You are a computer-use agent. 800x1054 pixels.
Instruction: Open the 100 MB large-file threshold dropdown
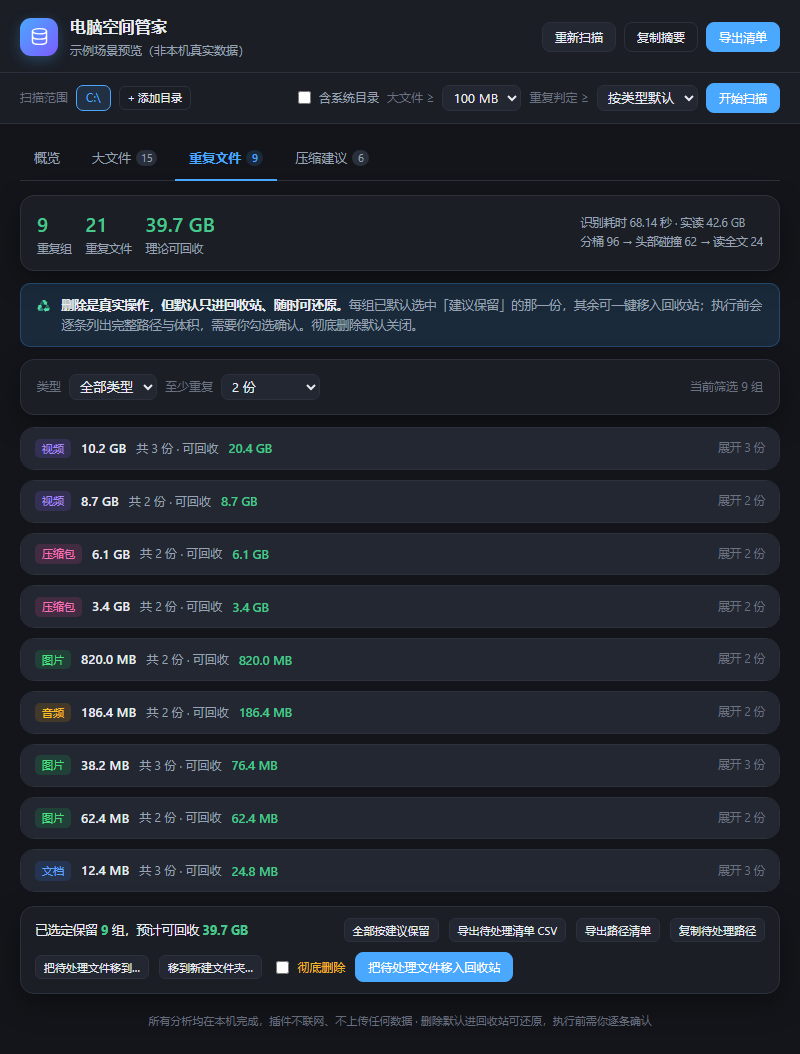(481, 98)
